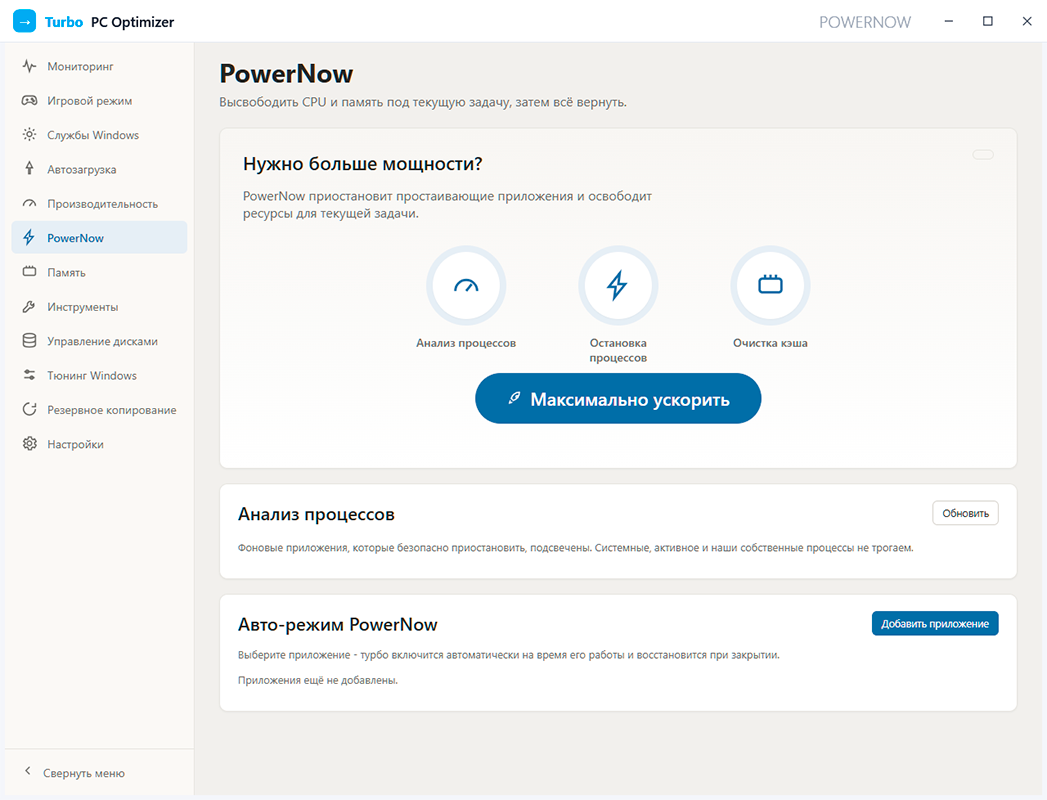Minimize the Turbo PC Optimizer window

(x=948, y=21)
